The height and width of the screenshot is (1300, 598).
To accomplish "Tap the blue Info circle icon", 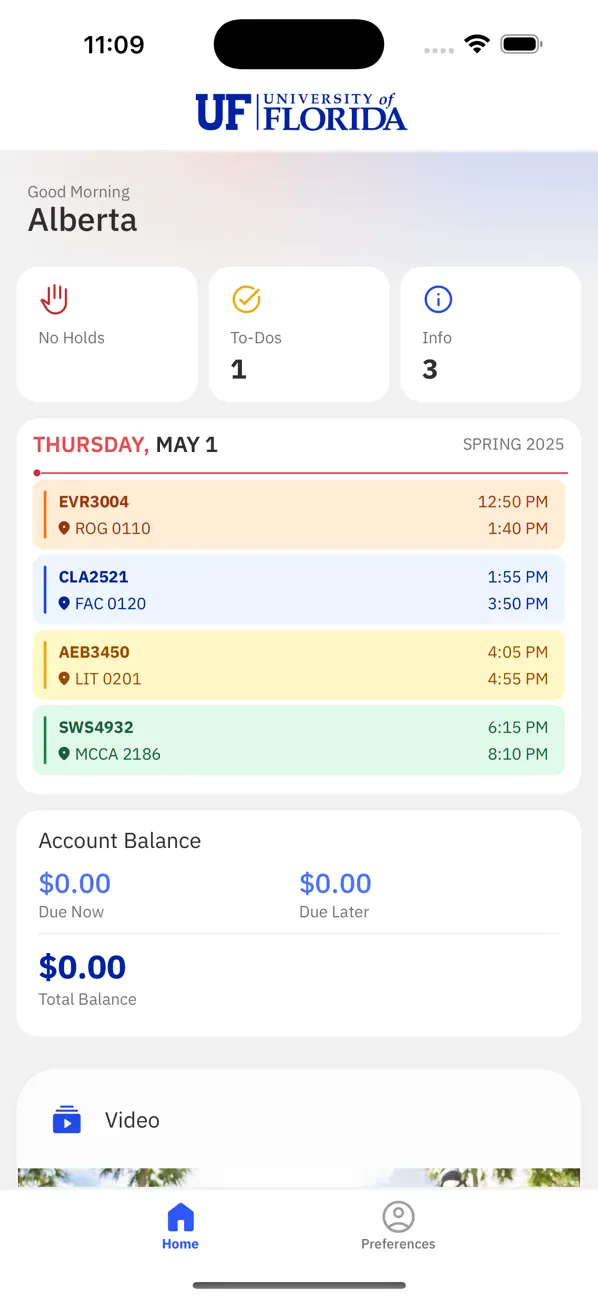I will click(x=438, y=299).
